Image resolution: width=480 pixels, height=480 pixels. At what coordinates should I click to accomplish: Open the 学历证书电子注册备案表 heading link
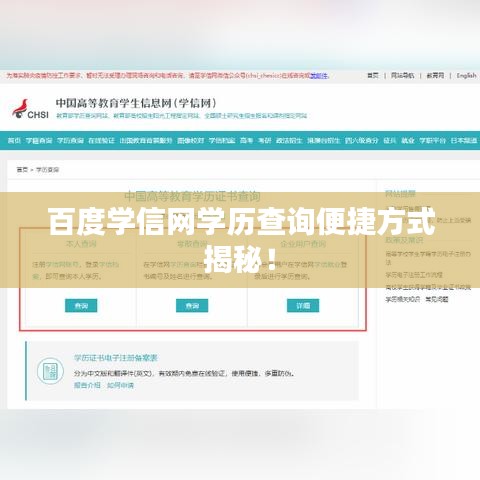coord(115,358)
